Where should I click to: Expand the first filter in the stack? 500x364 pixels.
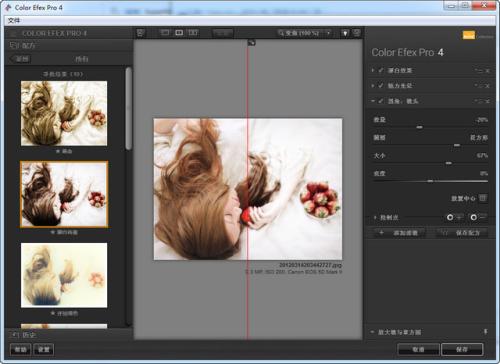pos(373,70)
